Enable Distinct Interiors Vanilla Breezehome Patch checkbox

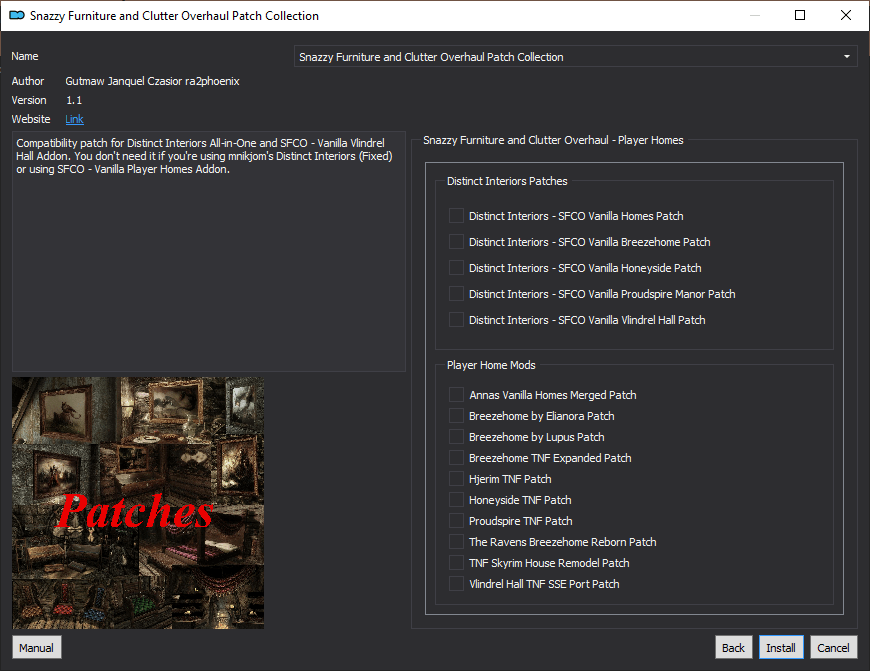pos(456,242)
